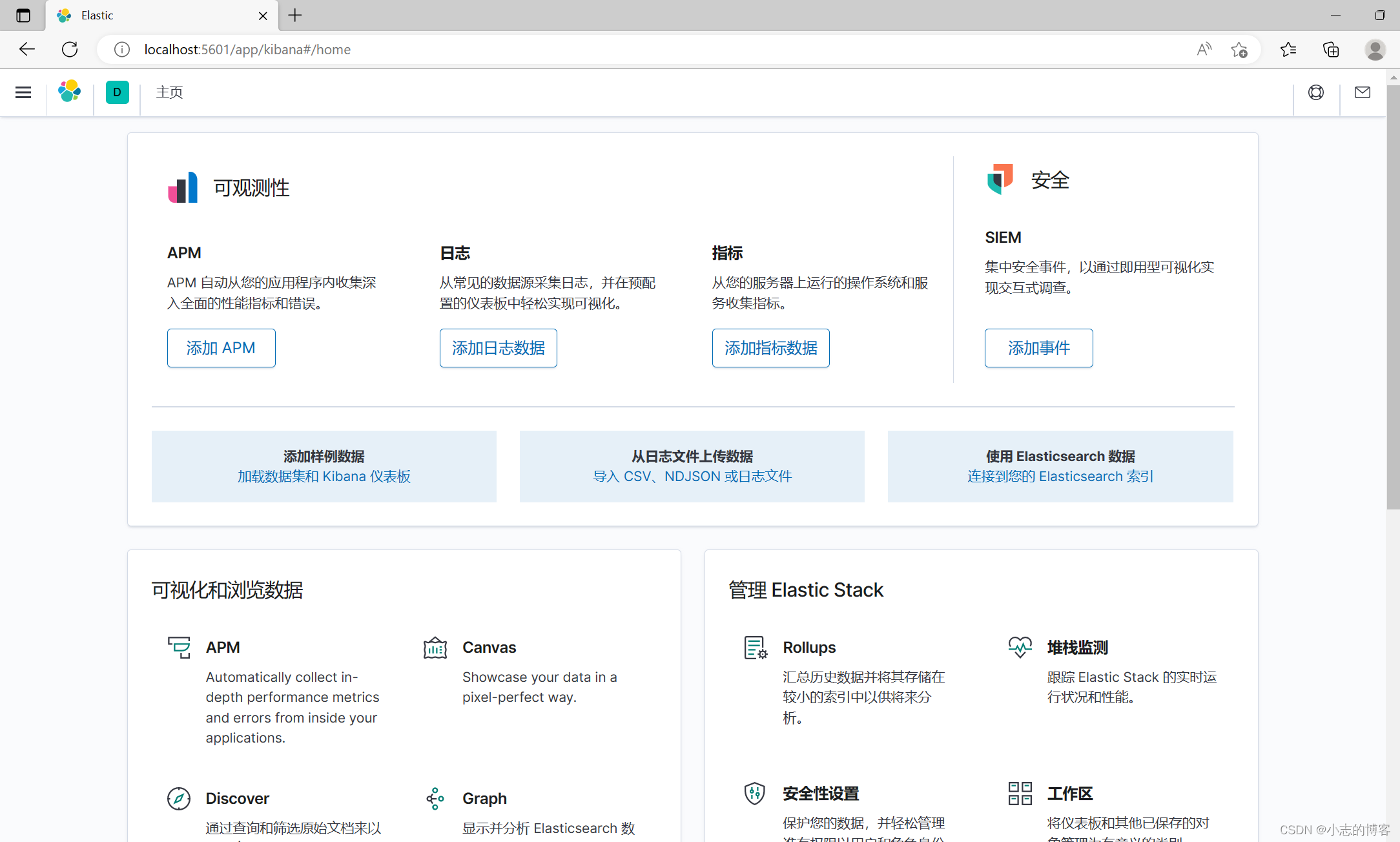Click the vertical page scrollbar
The width and height of the screenshot is (1400, 842).
pos(1393,297)
